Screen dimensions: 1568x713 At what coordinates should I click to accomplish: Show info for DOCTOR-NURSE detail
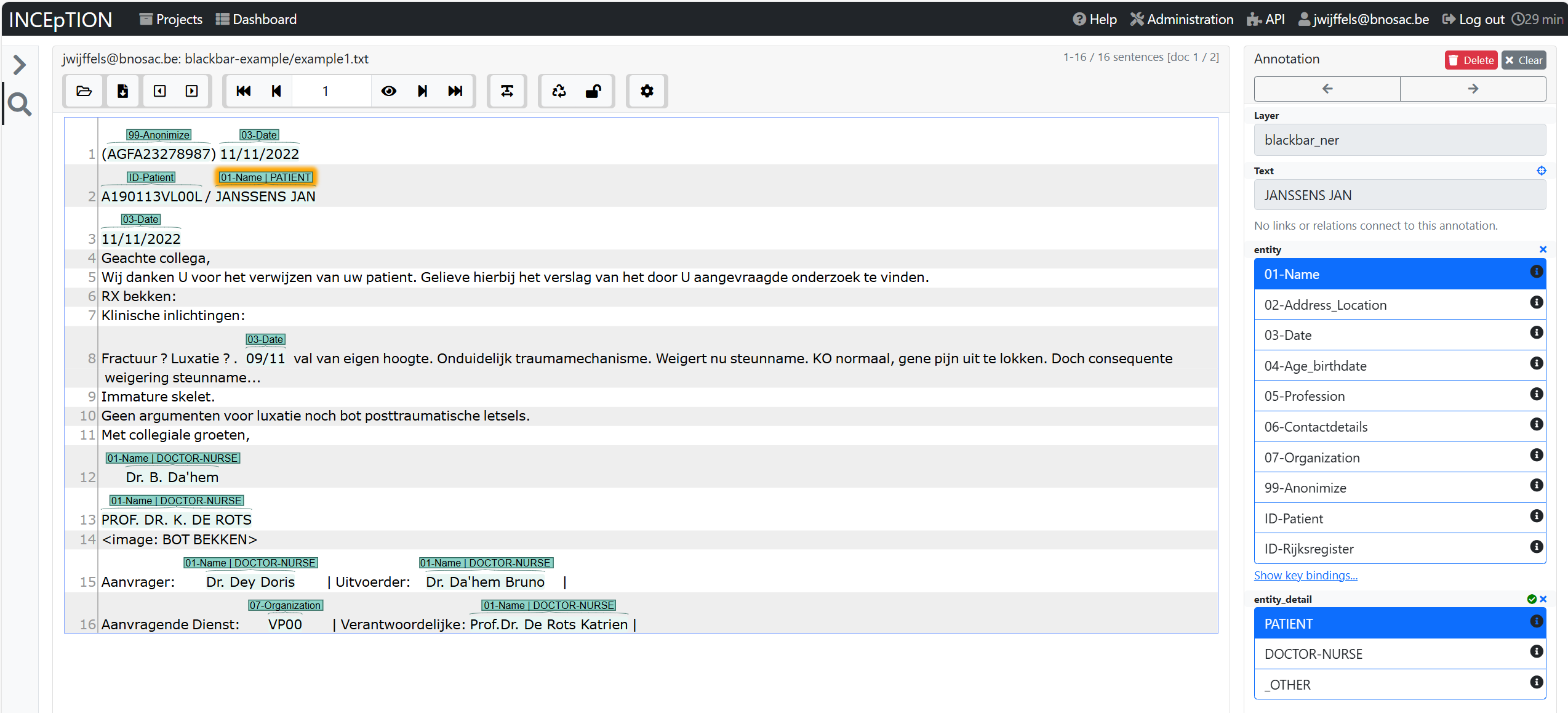pyautogui.click(x=1536, y=651)
